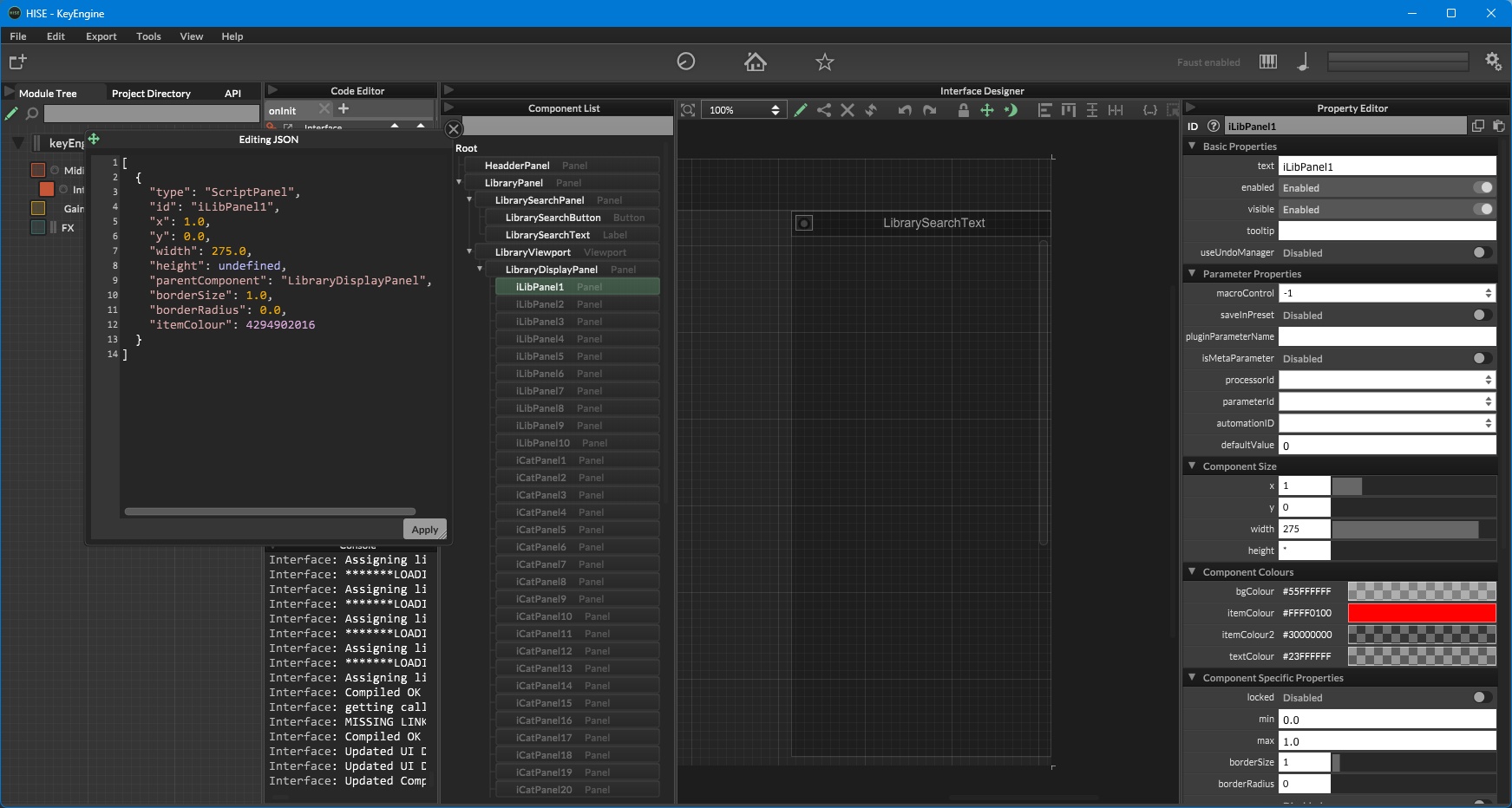The width and height of the screenshot is (1512, 808).
Task: Click the delete X icon in designer toolbar
Action: pos(848,110)
